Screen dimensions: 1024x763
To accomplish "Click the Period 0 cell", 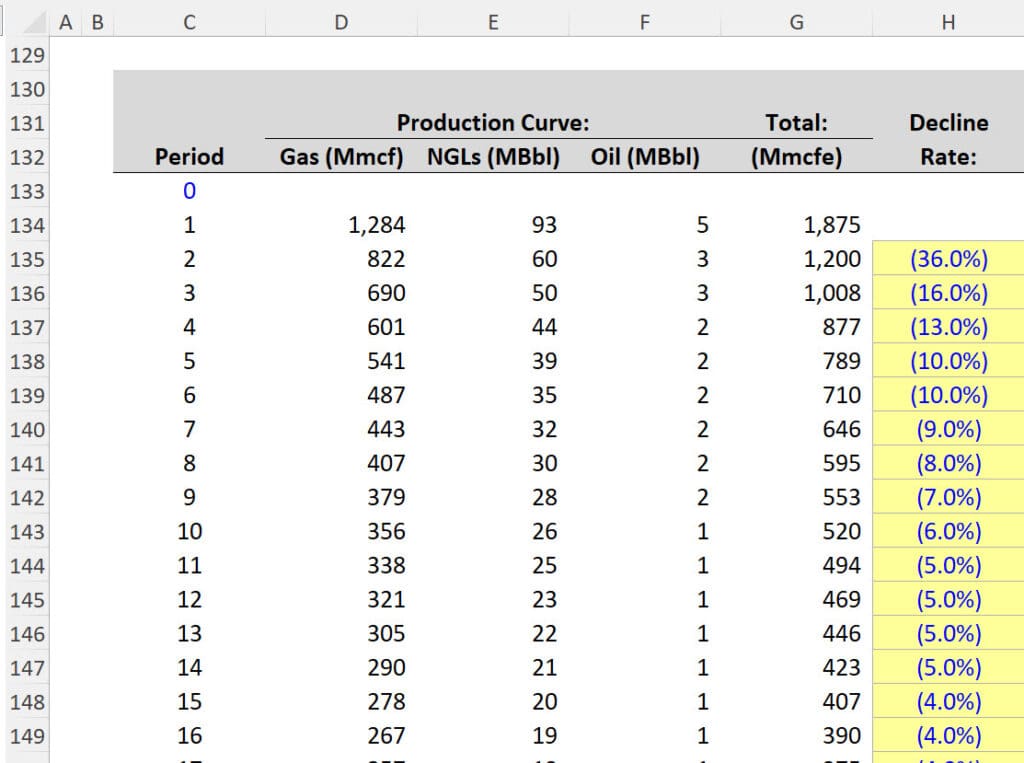I will [188, 191].
